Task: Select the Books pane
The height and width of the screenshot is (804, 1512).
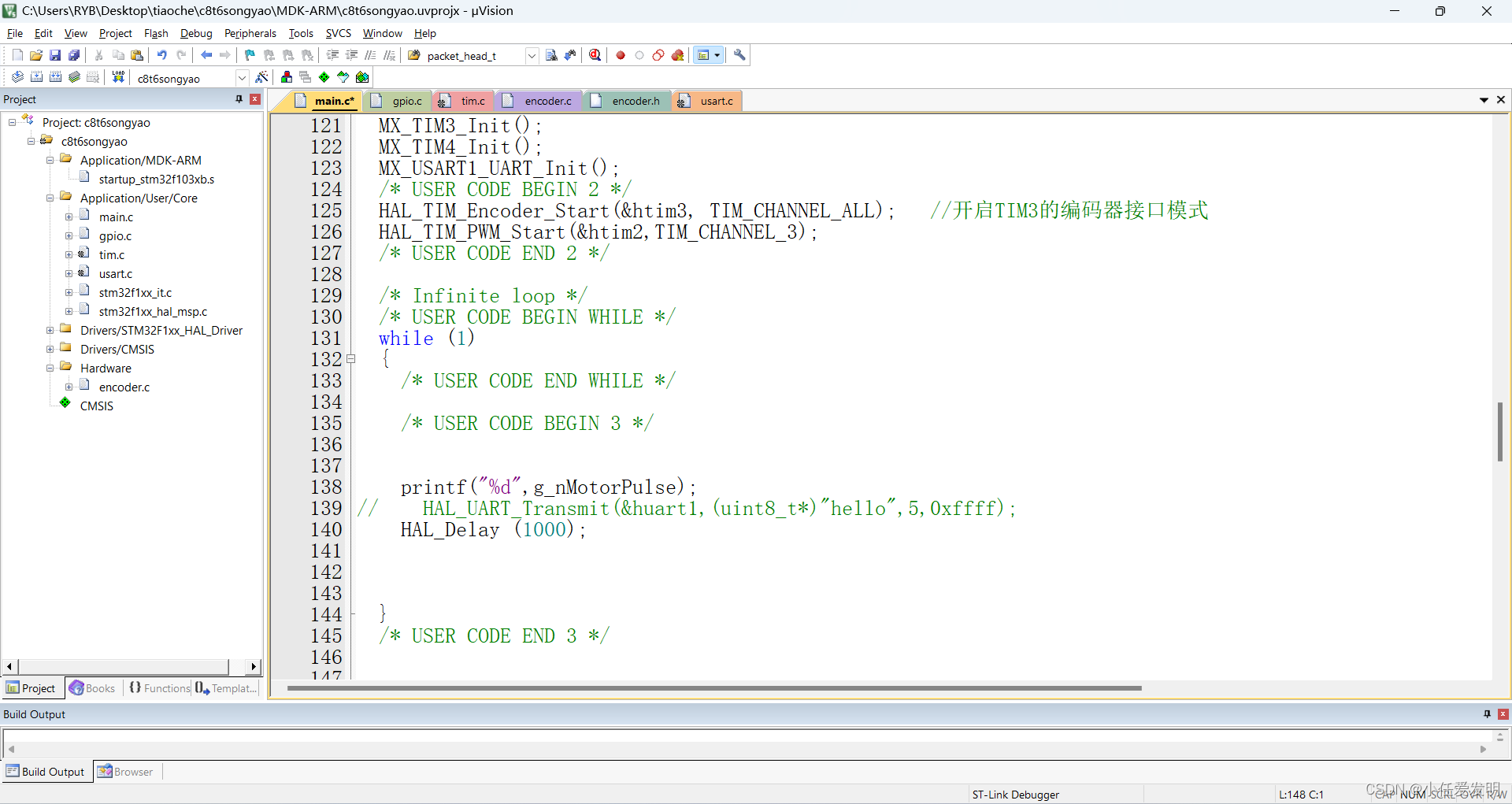Action: pos(92,687)
